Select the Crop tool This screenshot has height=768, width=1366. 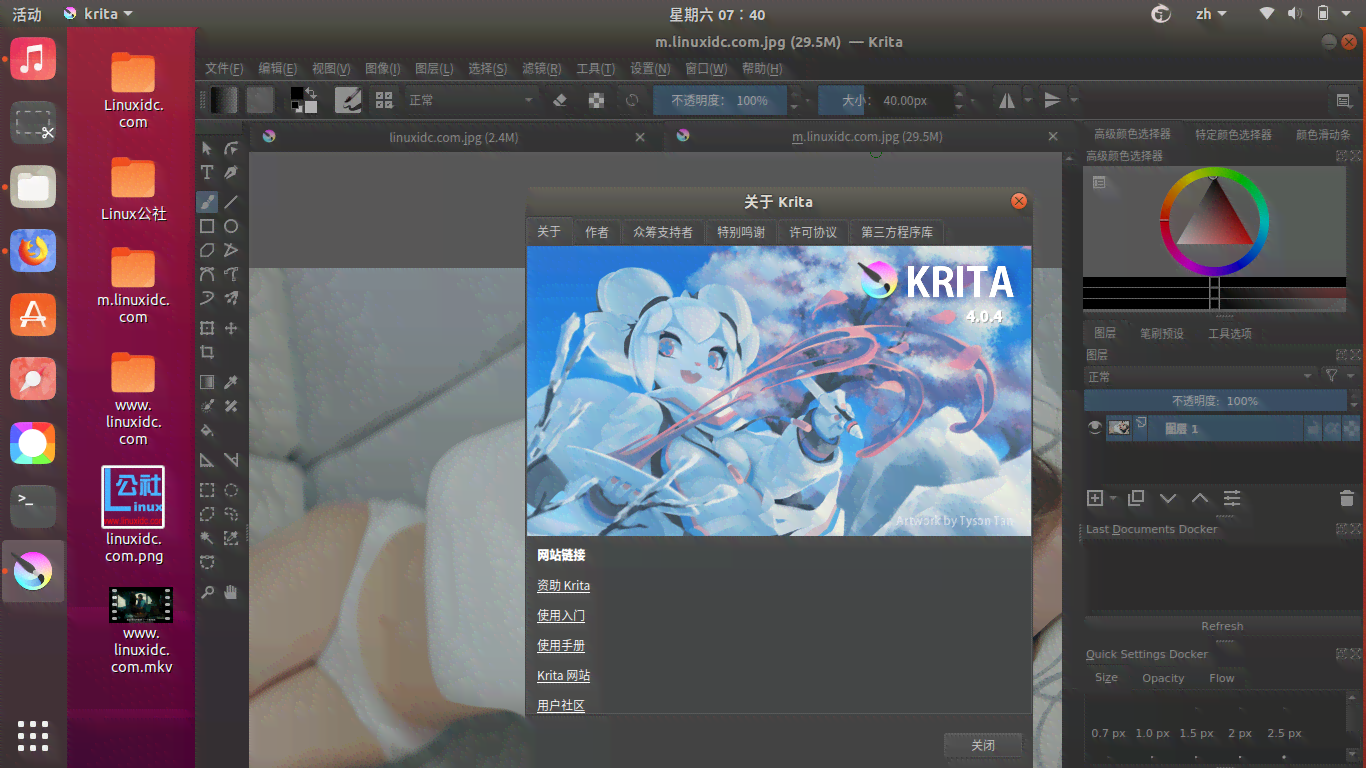207,352
